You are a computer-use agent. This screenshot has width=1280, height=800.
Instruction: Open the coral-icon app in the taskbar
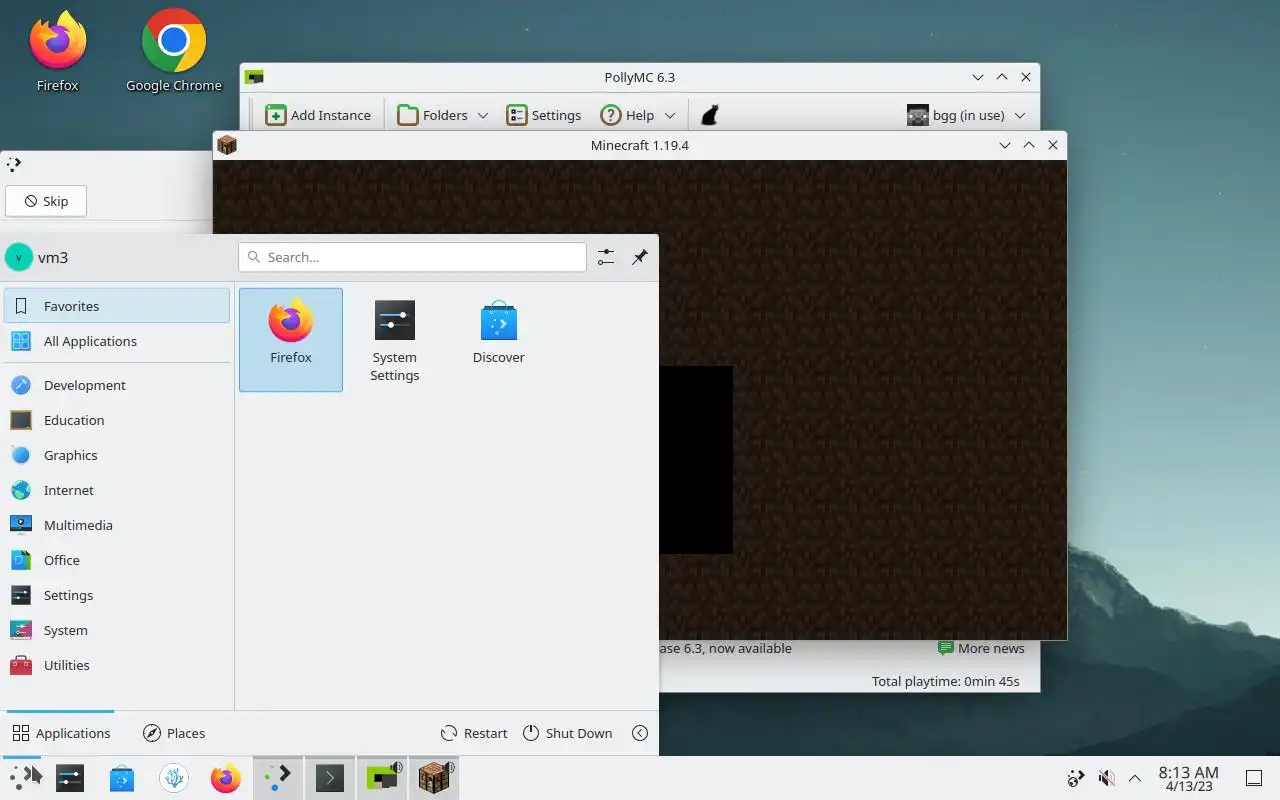click(x=174, y=777)
